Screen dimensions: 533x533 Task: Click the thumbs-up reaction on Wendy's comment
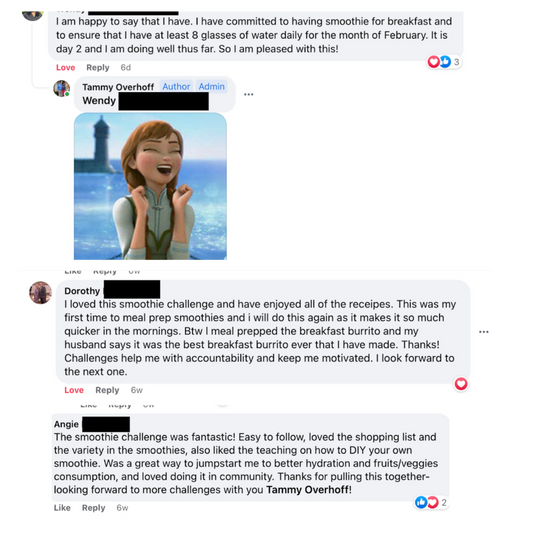[445, 62]
